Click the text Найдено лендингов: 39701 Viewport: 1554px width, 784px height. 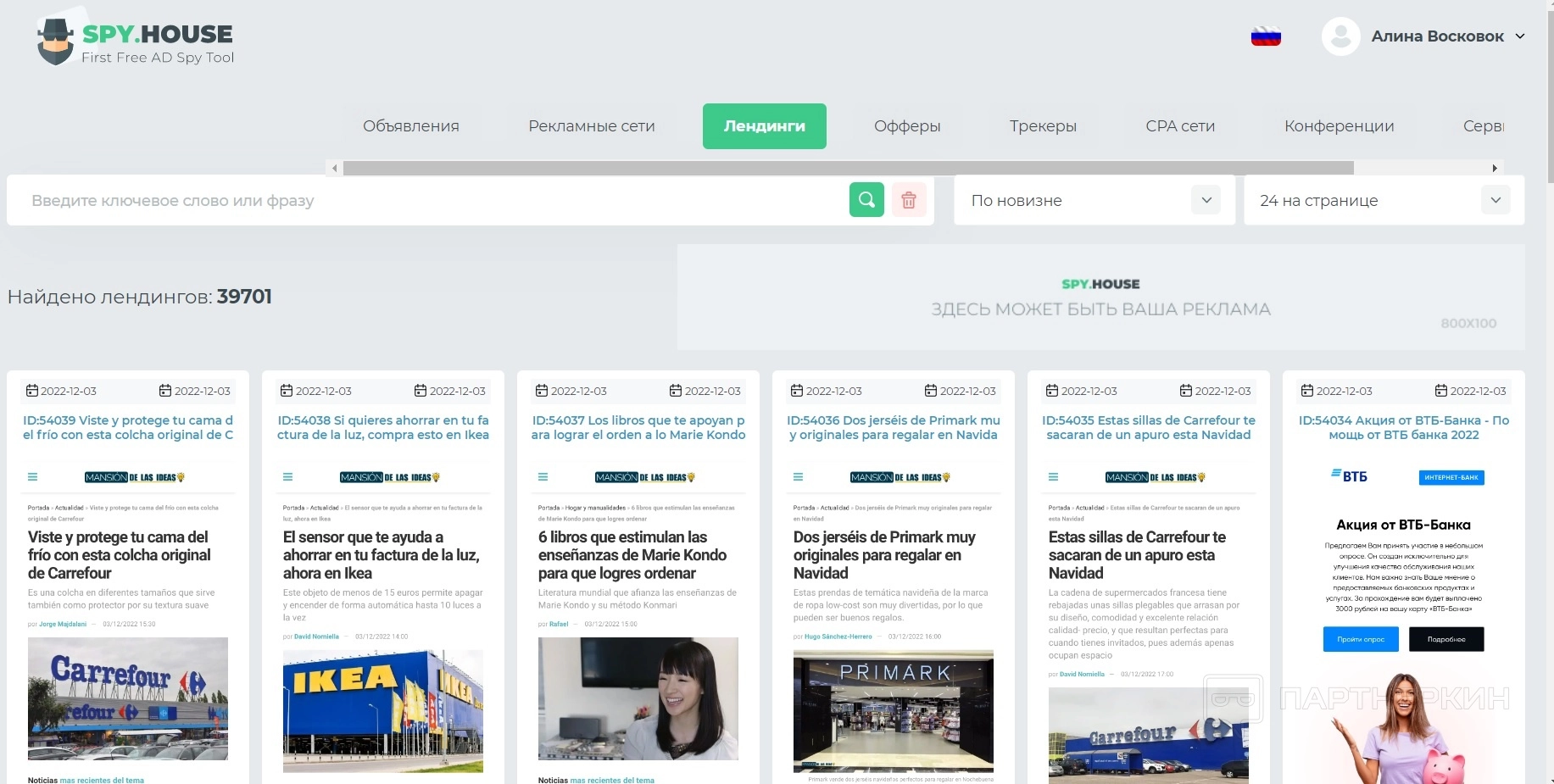140,297
